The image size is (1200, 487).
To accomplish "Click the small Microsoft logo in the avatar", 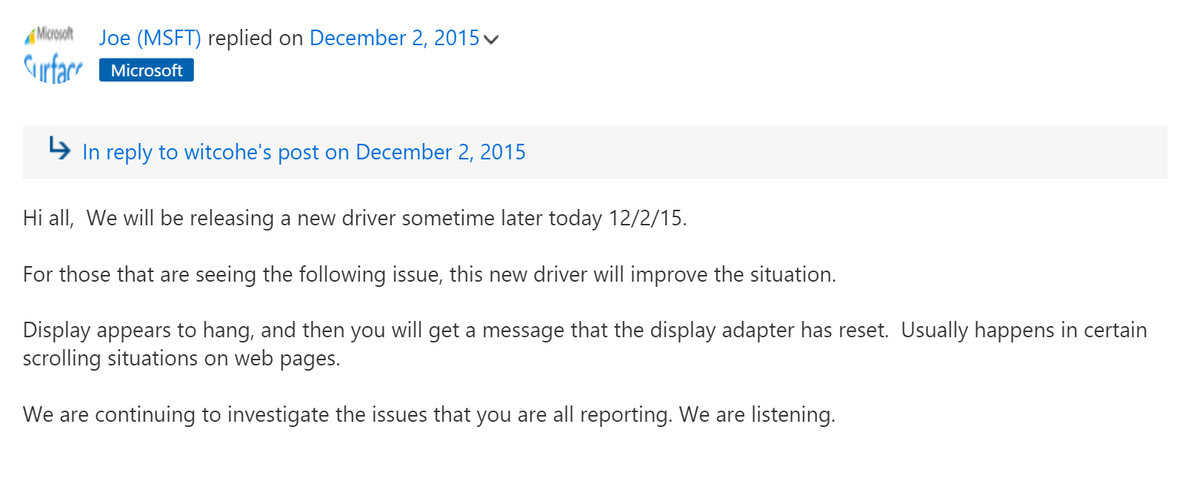I will 50,36.
